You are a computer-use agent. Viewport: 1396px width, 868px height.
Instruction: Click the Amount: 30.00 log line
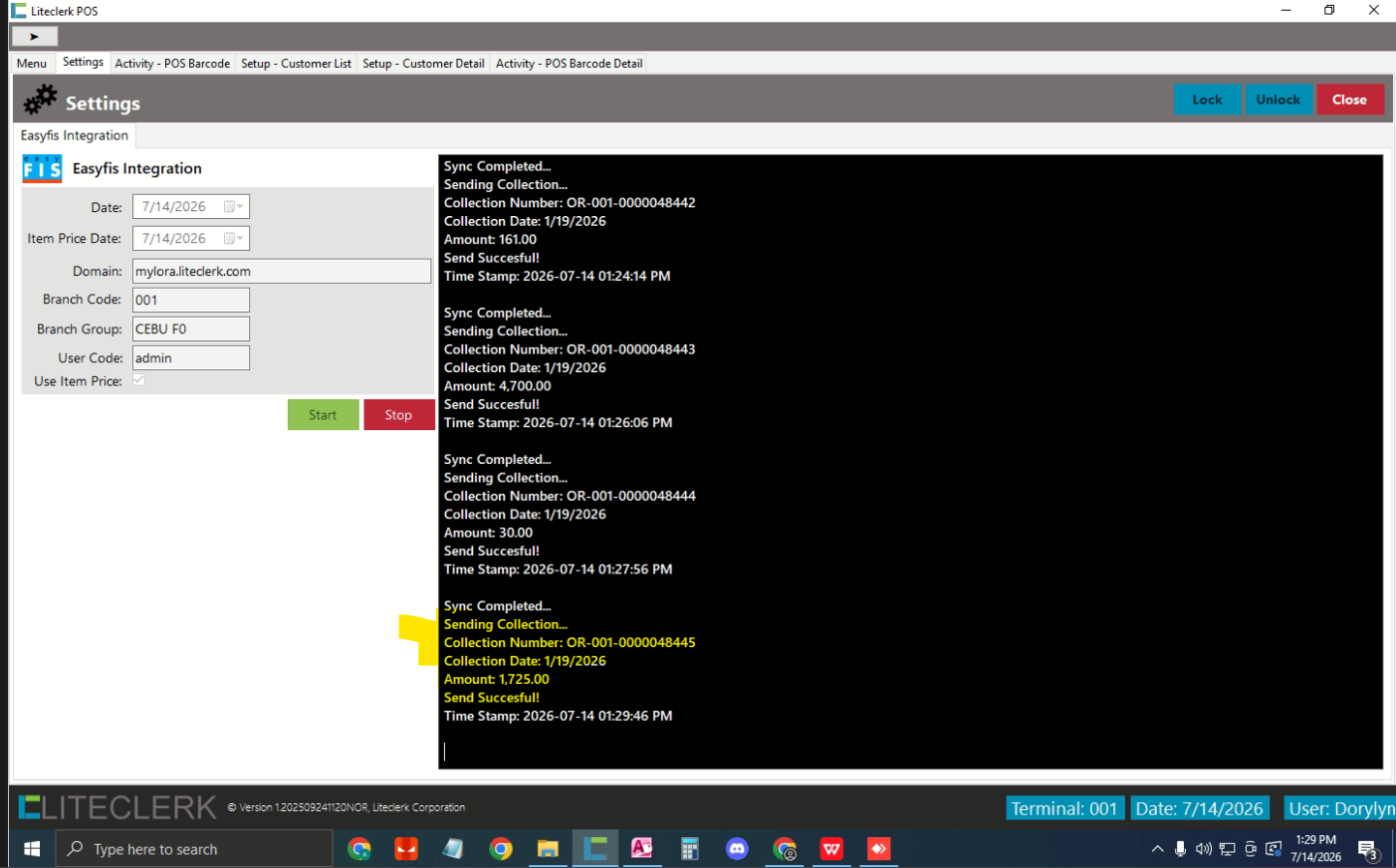click(488, 533)
